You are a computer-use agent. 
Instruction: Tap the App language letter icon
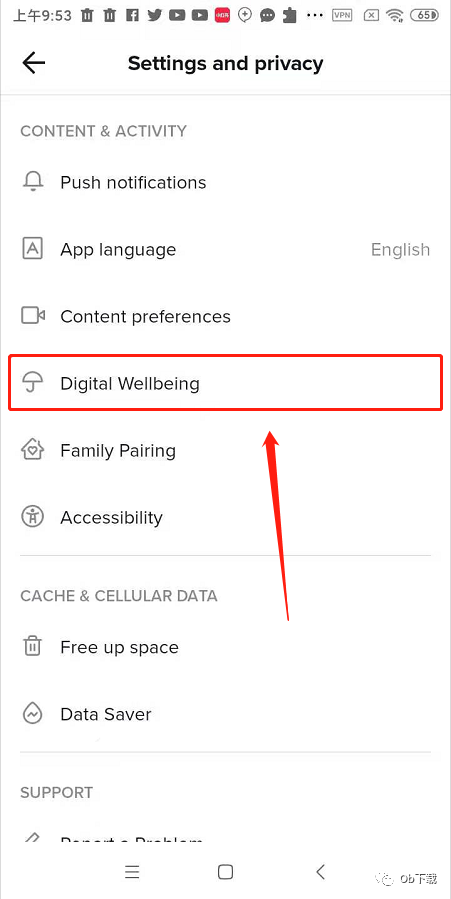pos(33,249)
